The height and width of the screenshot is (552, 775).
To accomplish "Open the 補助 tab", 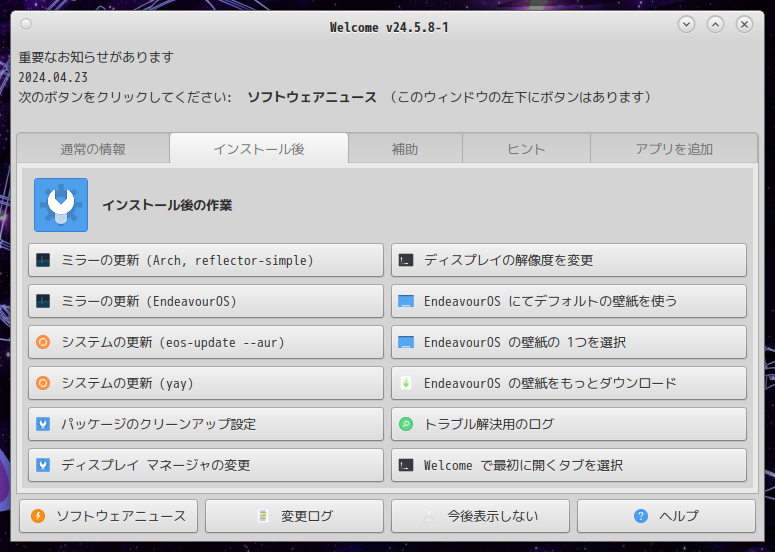I will tap(405, 149).
